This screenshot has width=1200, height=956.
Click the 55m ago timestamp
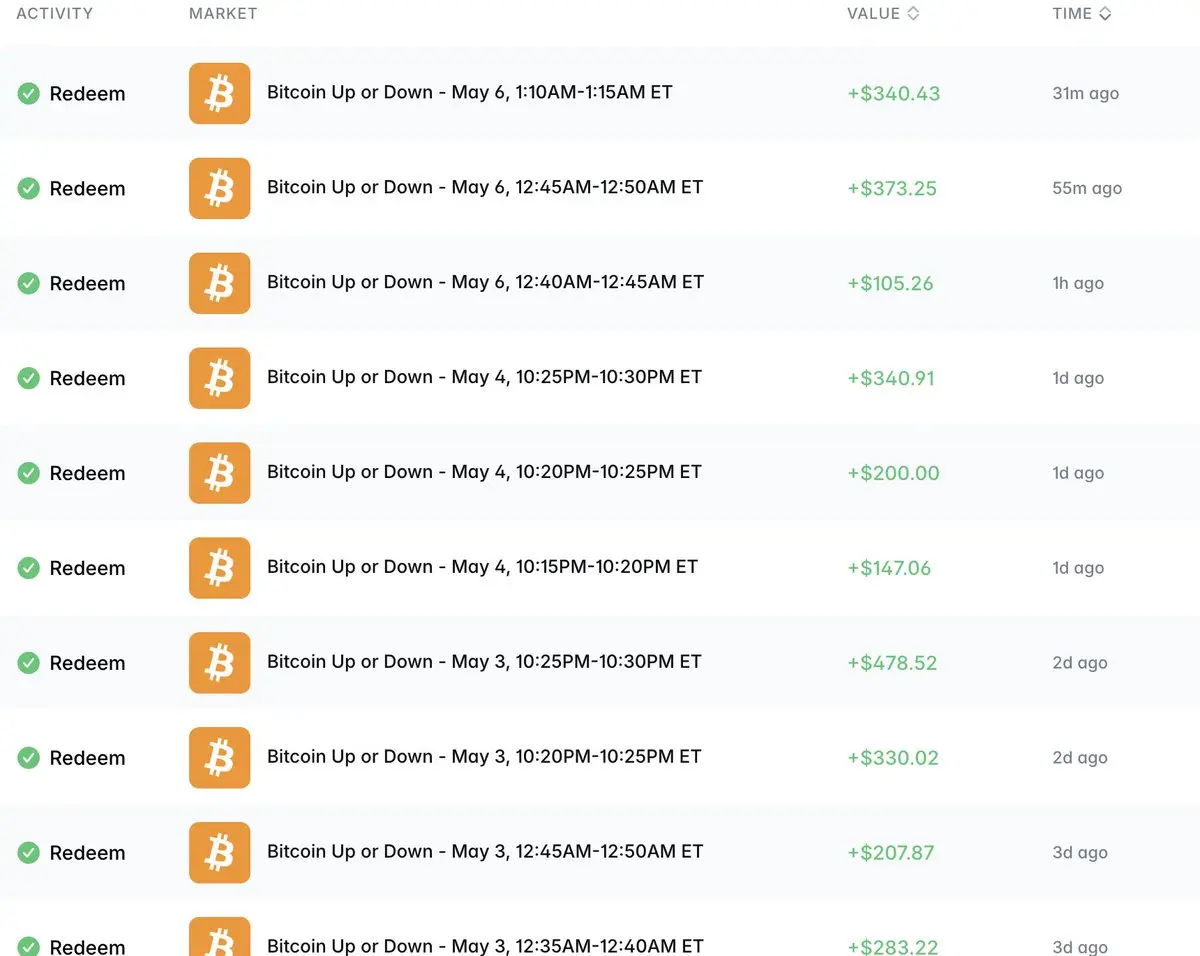coord(1087,188)
